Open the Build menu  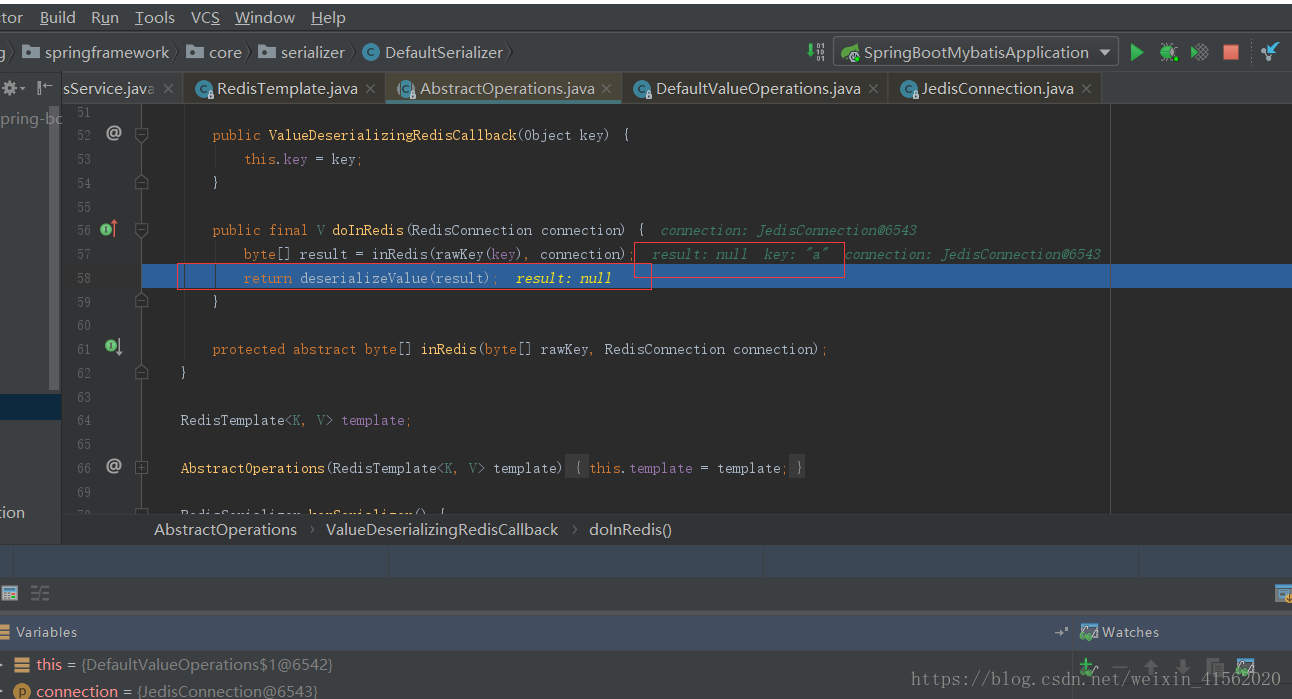(58, 17)
